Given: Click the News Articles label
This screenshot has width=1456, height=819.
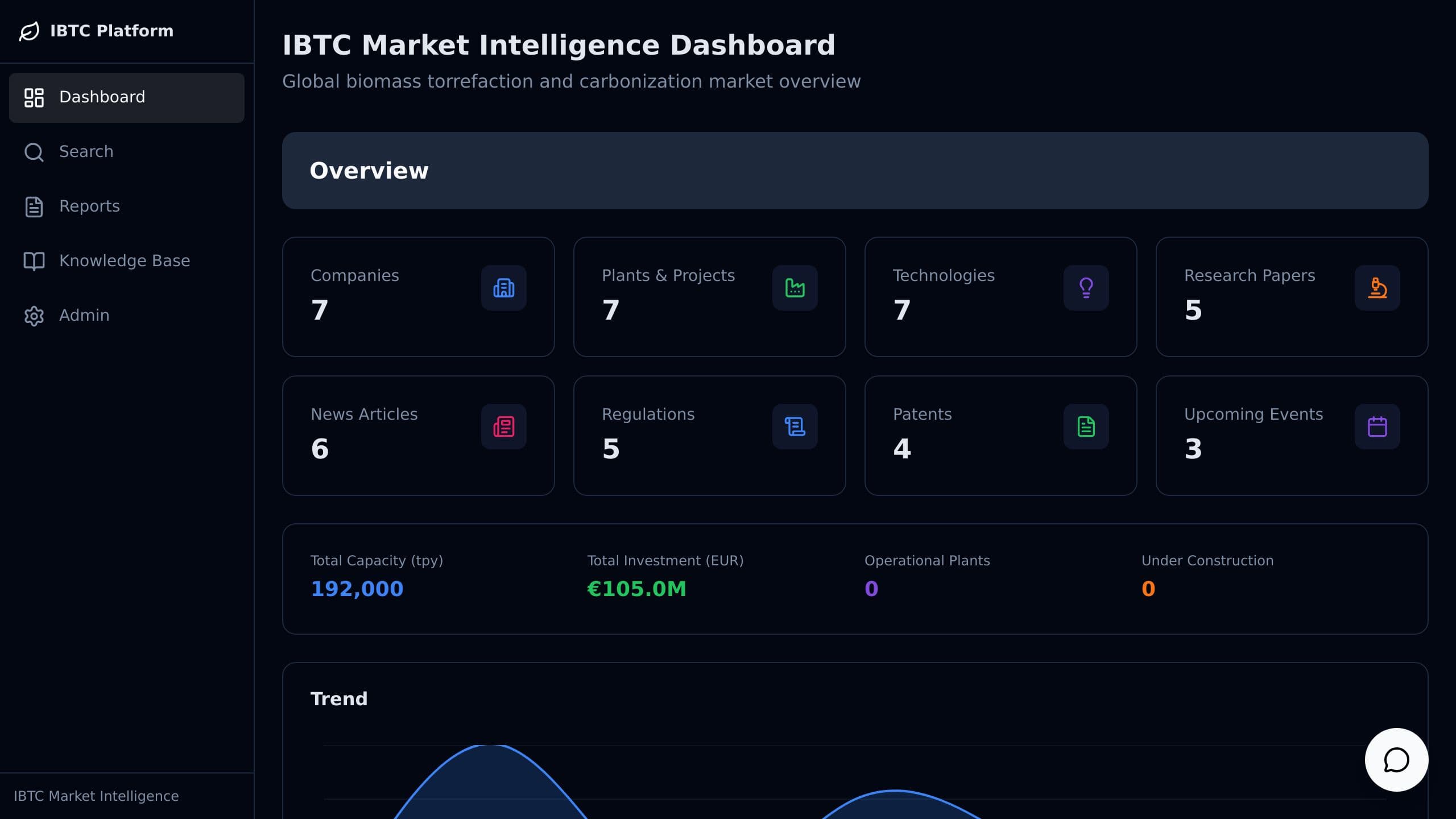Looking at the screenshot, I should point(364,414).
